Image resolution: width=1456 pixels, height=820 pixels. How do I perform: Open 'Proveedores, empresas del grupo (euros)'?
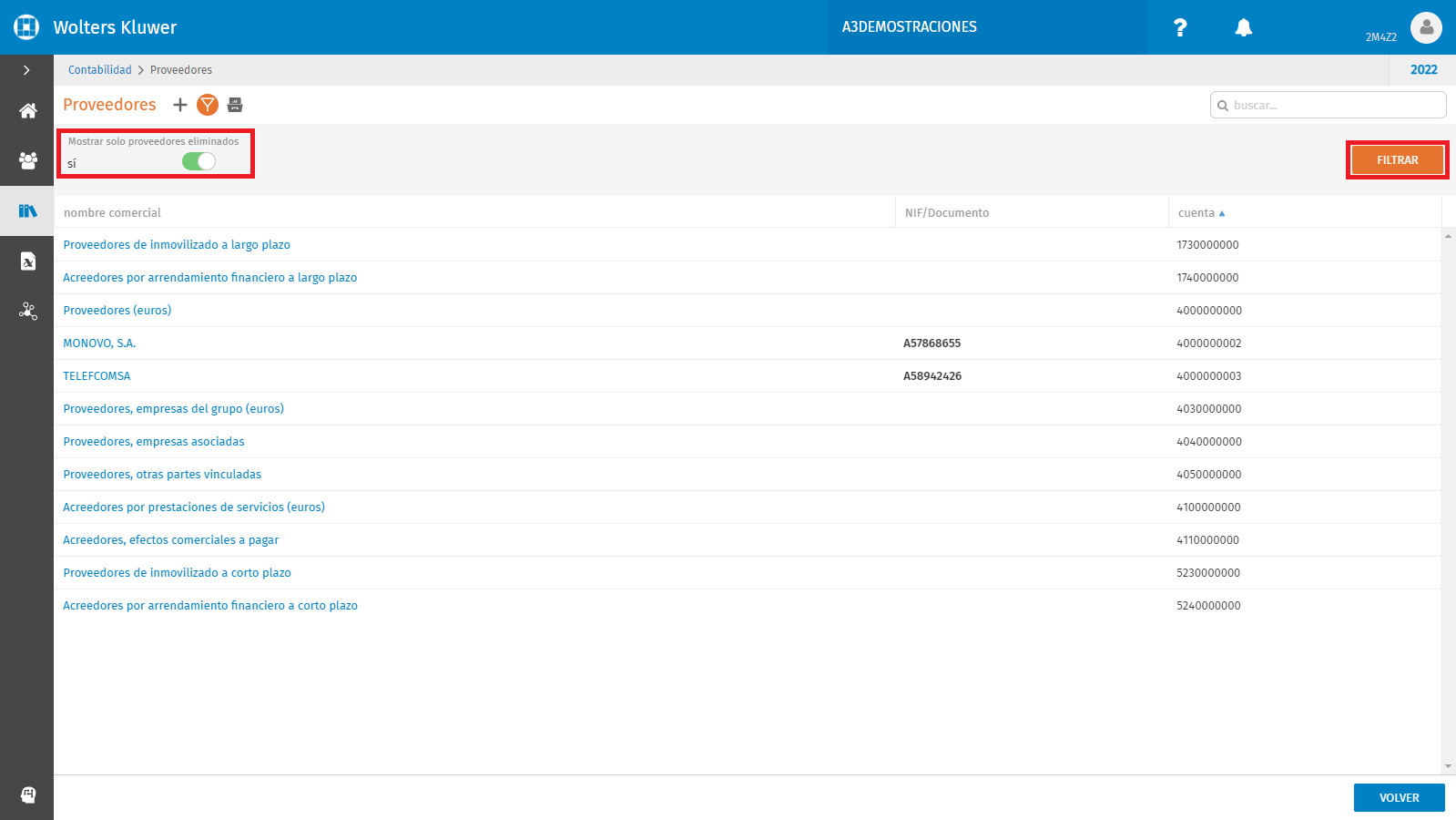pyautogui.click(x=174, y=409)
